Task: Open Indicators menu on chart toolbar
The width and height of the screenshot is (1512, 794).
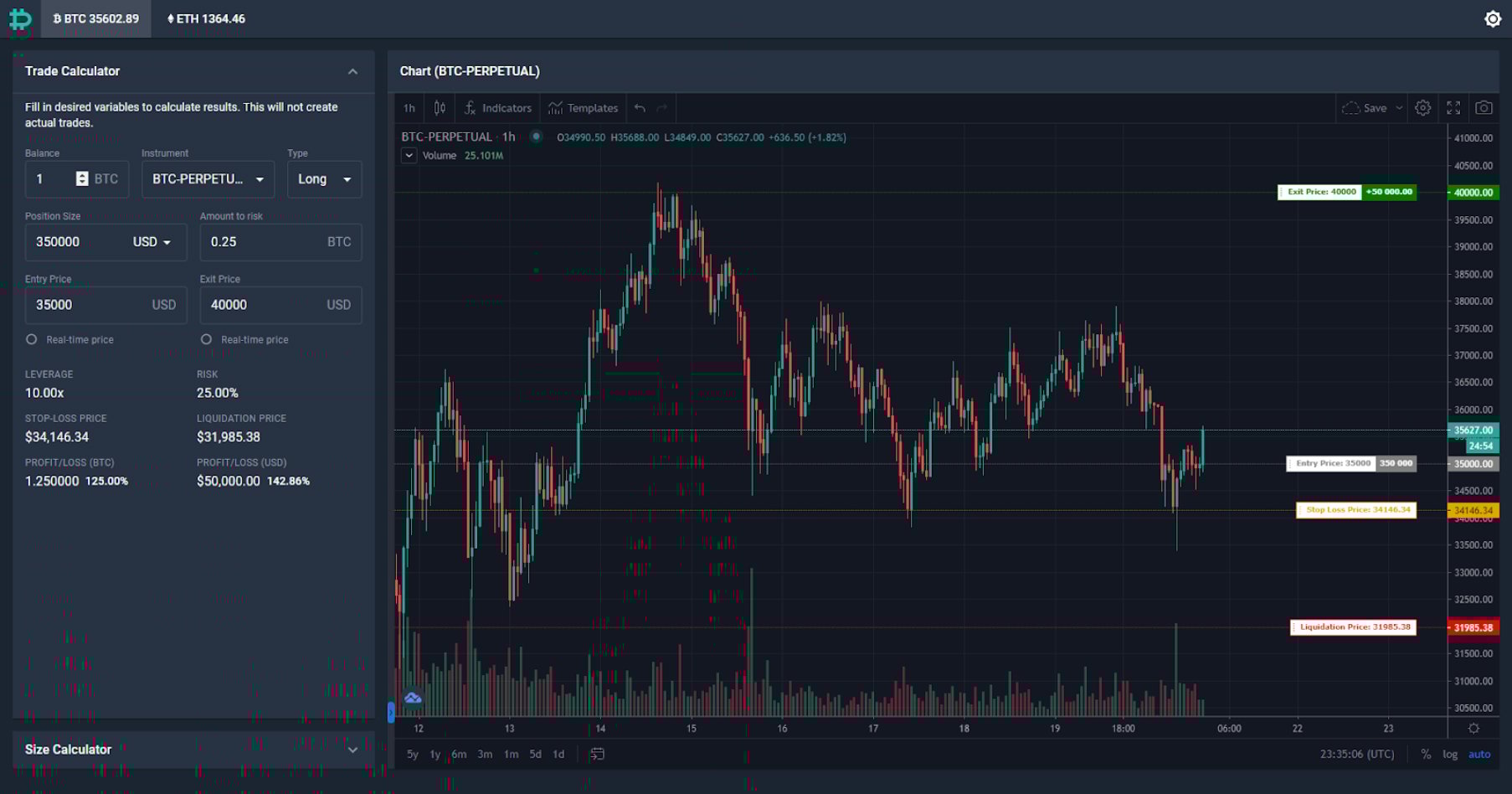Action: click(x=498, y=108)
